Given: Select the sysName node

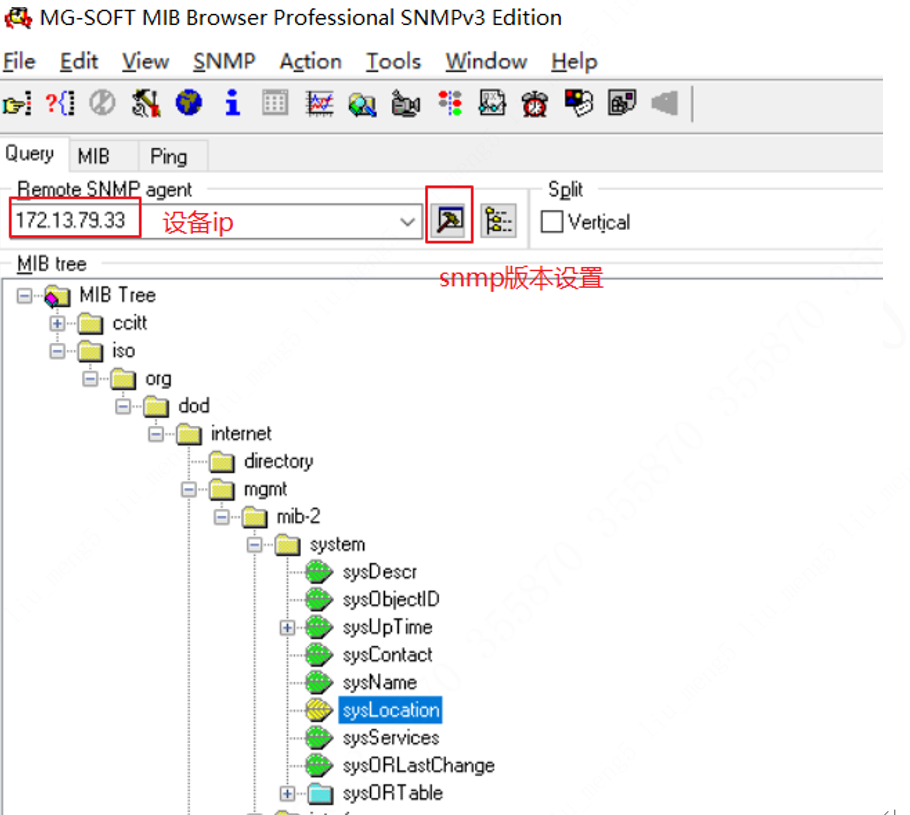Looking at the screenshot, I should tap(380, 683).
